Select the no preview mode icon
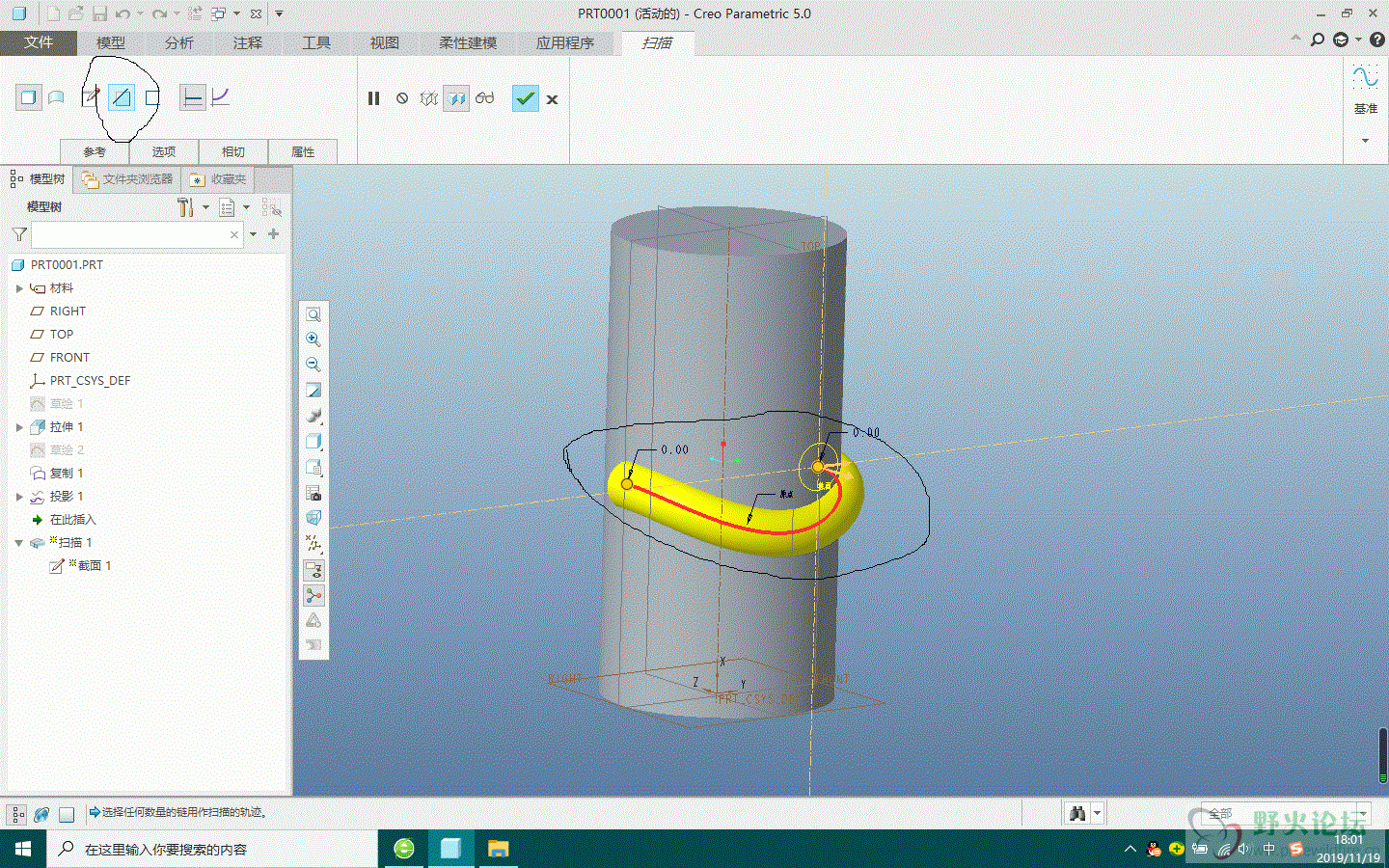 coord(402,98)
